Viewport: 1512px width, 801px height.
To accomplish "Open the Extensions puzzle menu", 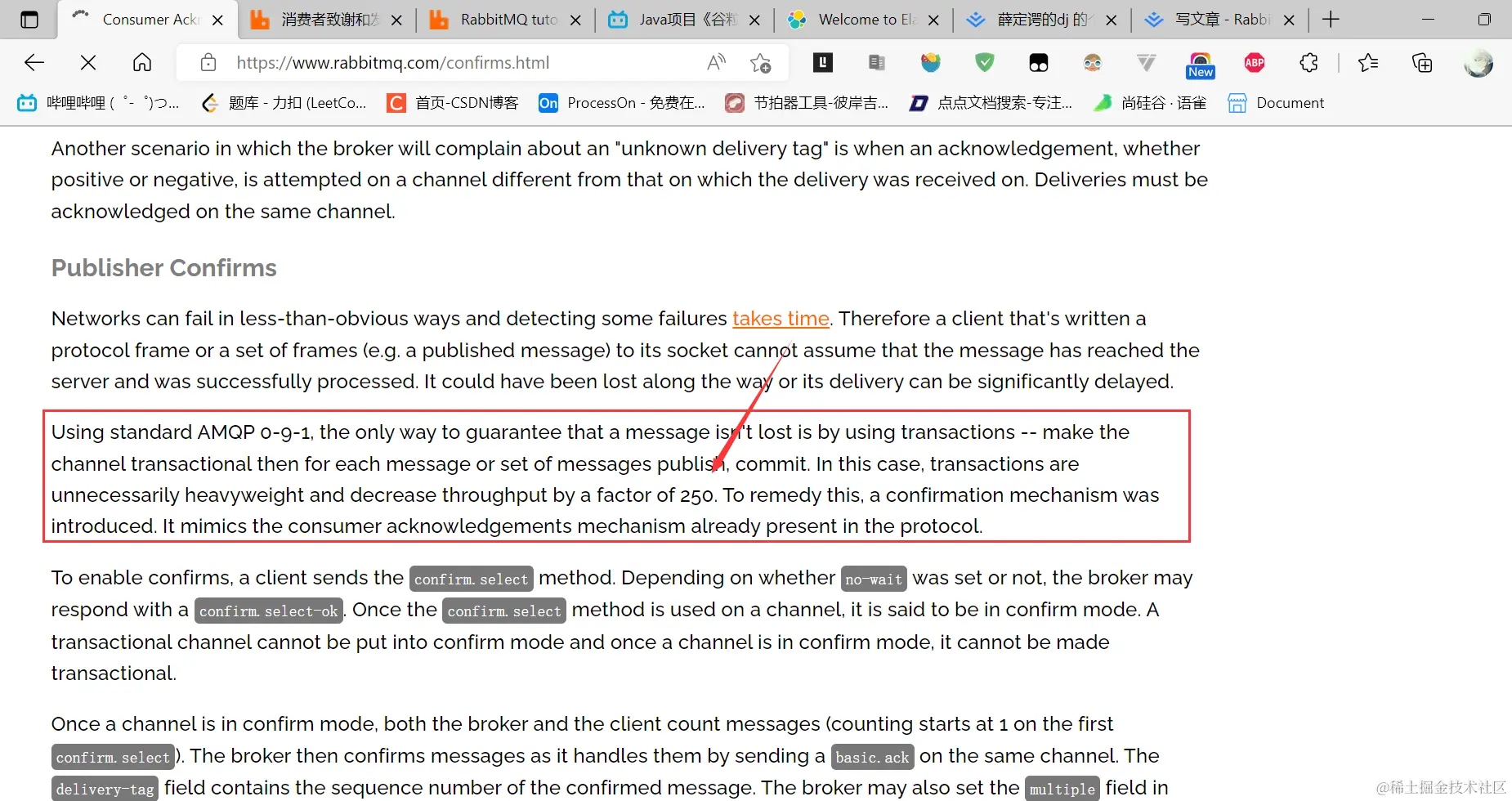I will coord(1308,63).
